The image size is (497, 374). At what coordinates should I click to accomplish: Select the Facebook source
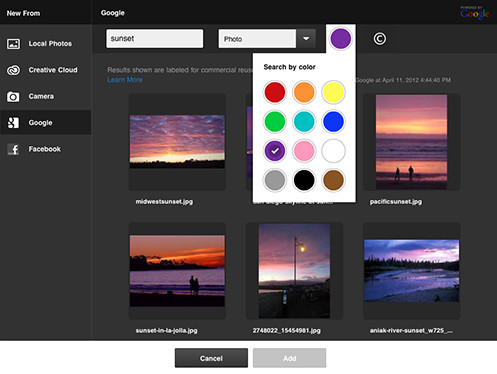(x=46, y=149)
